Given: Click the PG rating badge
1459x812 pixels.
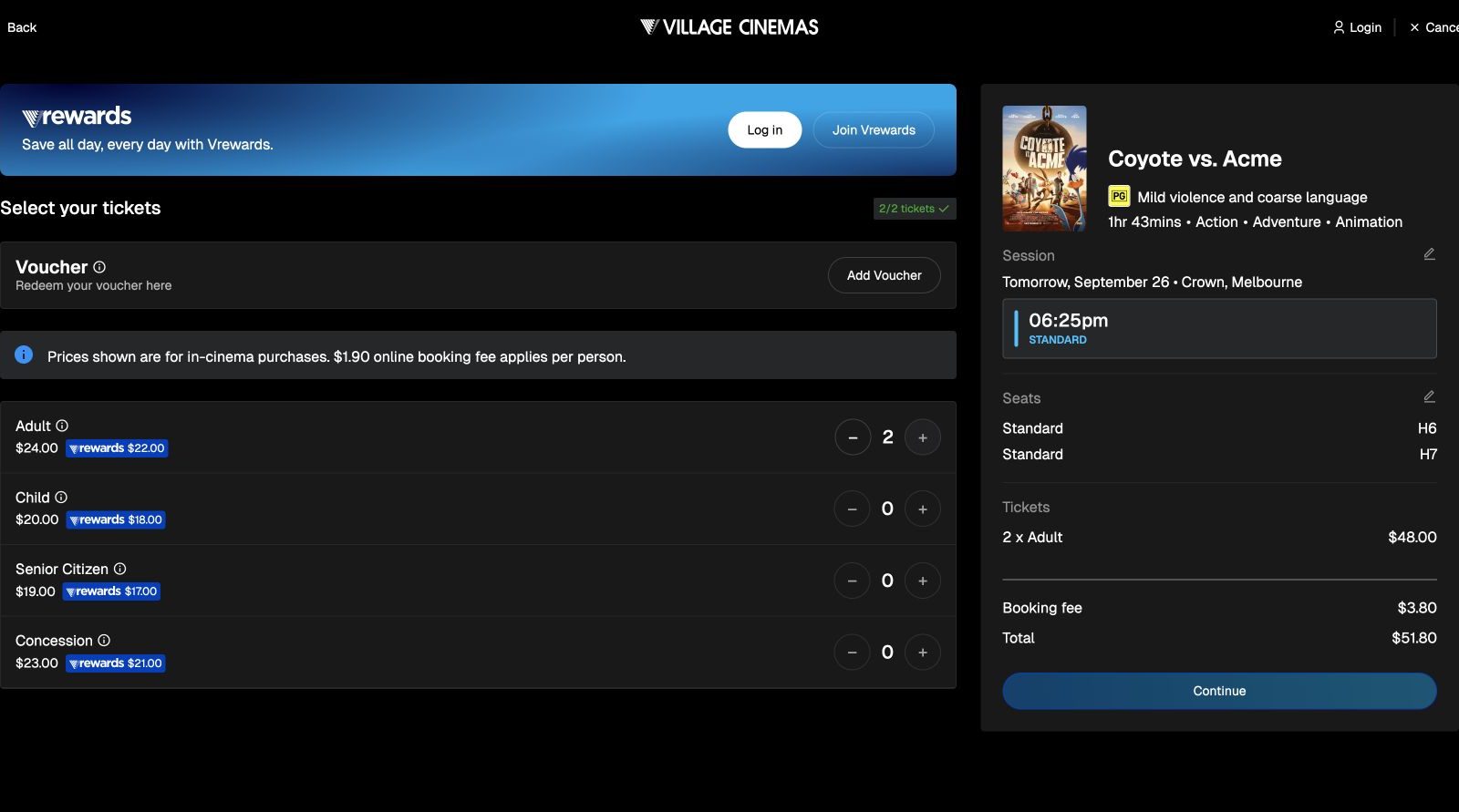Looking at the screenshot, I should pyautogui.click(x=1119, y=196).
